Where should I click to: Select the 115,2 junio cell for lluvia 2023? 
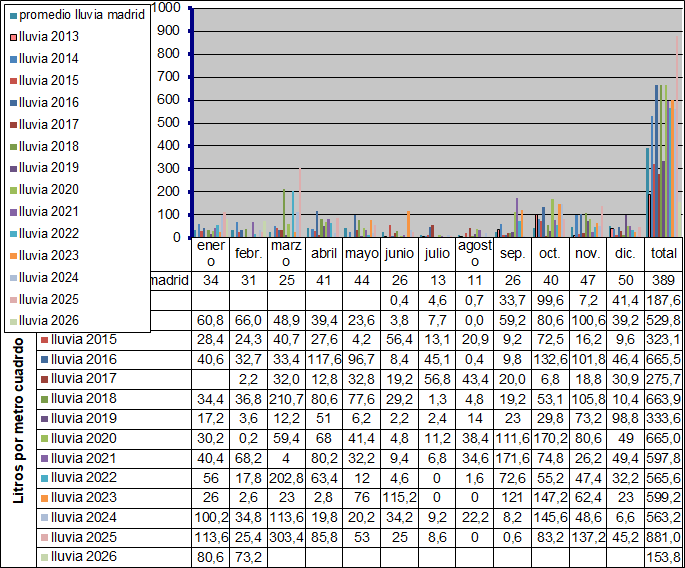399,499
